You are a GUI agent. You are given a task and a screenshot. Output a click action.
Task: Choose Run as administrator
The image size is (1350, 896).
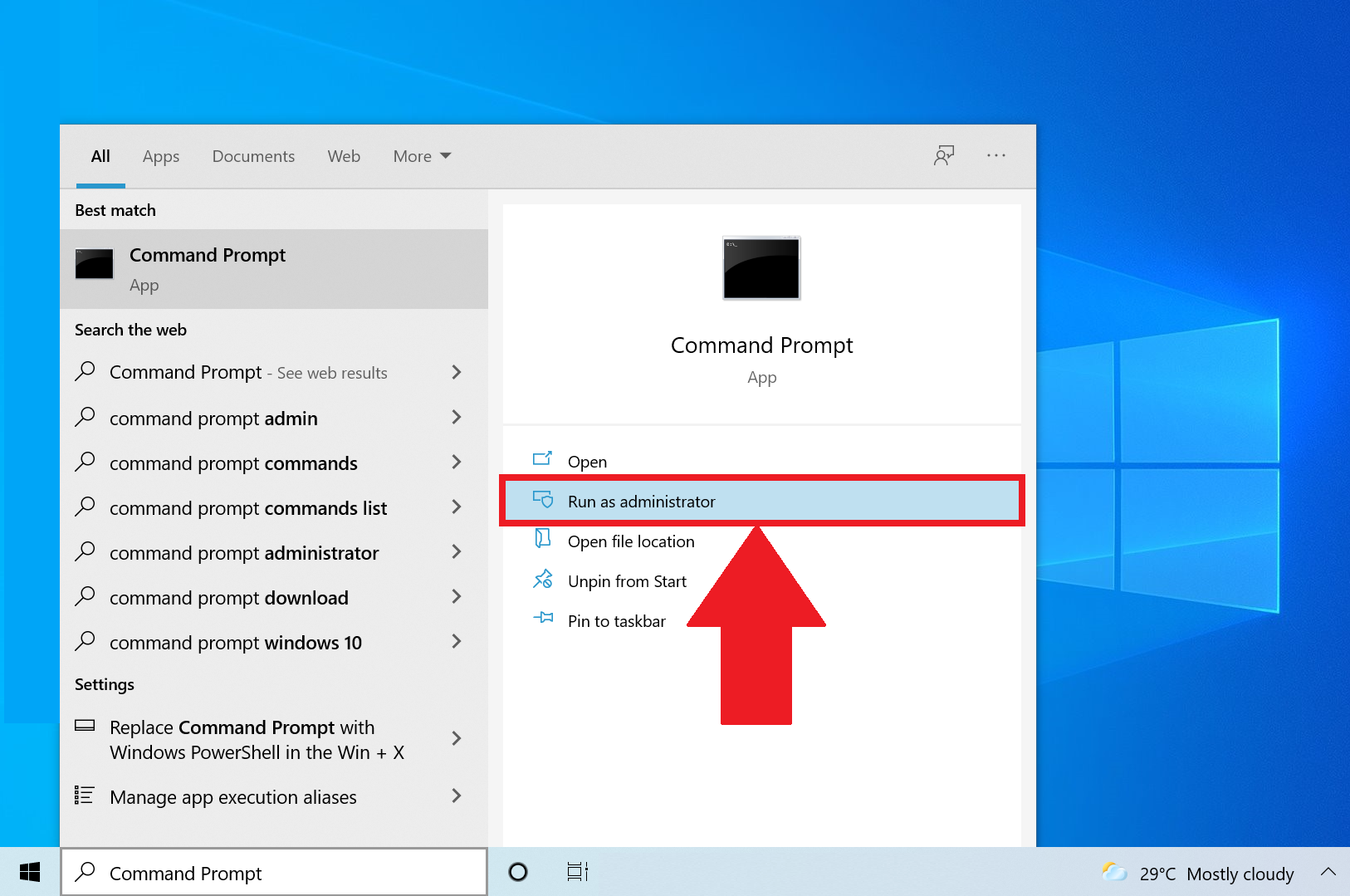(x=761, y=501)
